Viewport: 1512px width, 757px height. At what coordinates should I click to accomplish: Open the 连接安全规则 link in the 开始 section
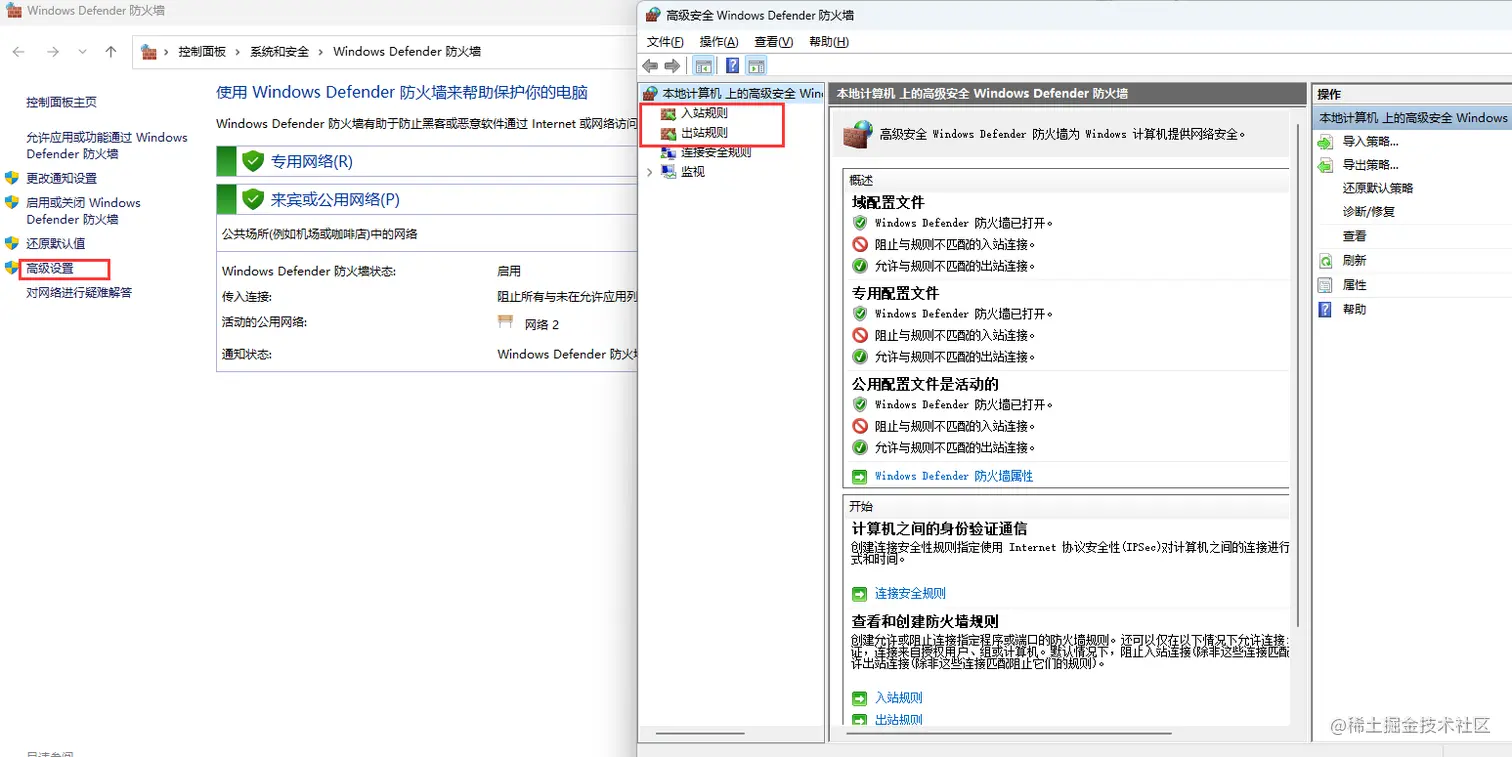910,593
